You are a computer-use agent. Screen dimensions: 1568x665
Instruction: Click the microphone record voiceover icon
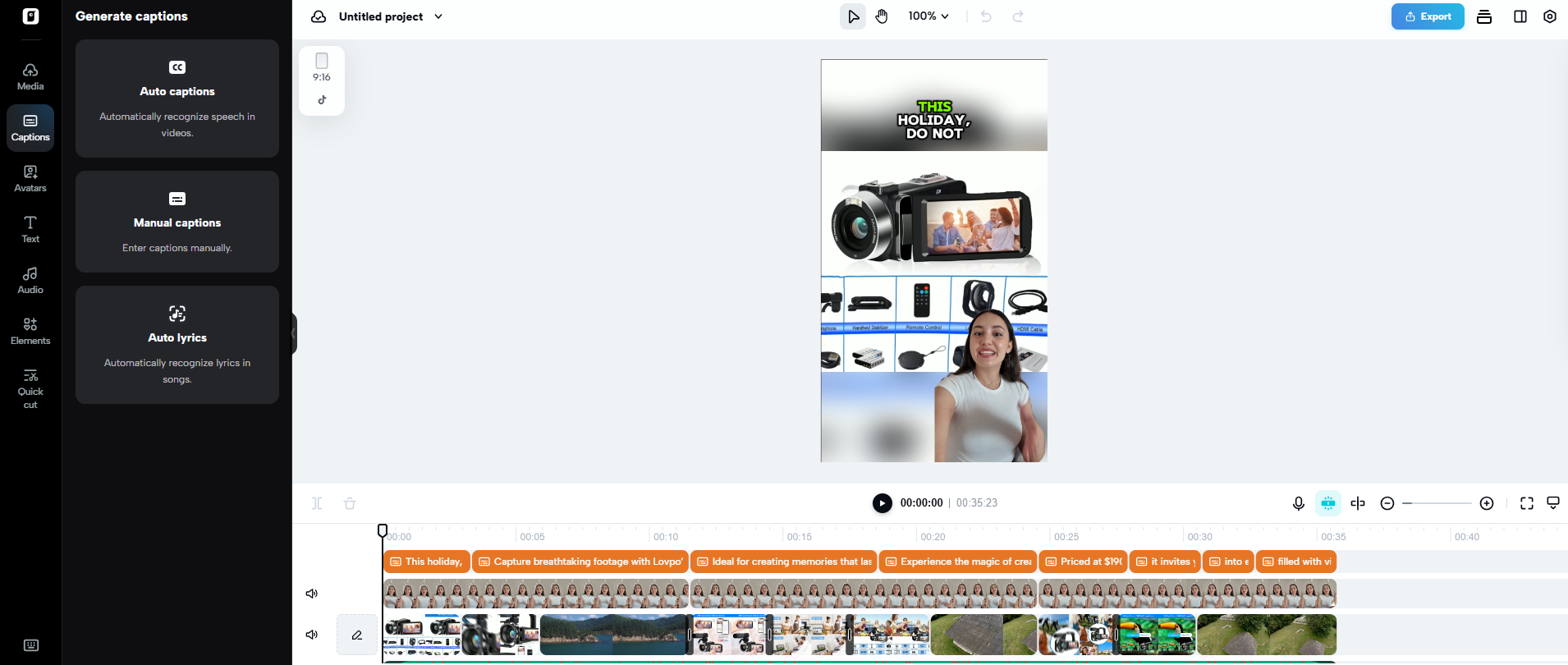tap(1298, 503)
